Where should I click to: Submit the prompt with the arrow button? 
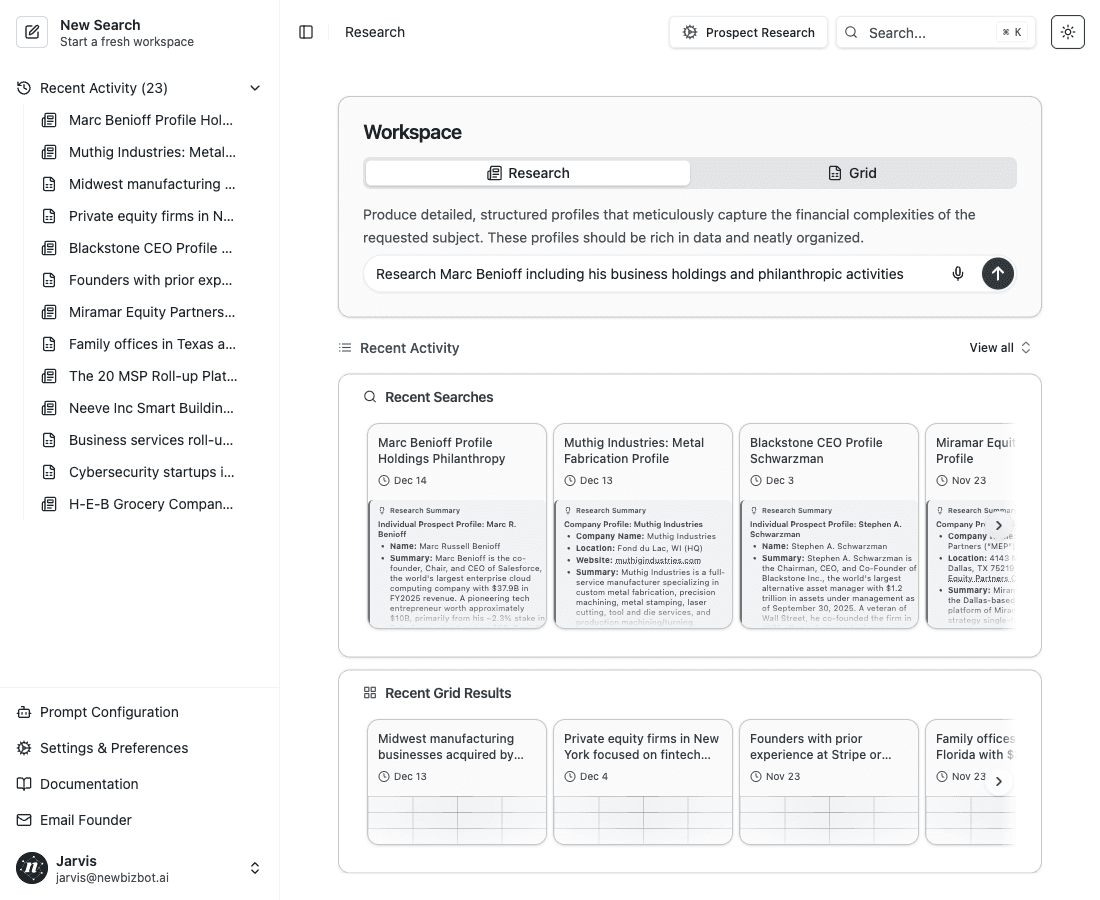click(997, 273)
